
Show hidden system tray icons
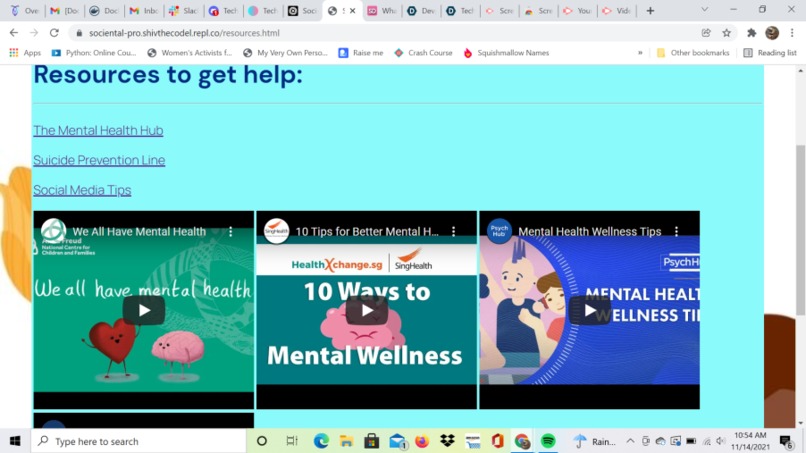click(630, 441)
